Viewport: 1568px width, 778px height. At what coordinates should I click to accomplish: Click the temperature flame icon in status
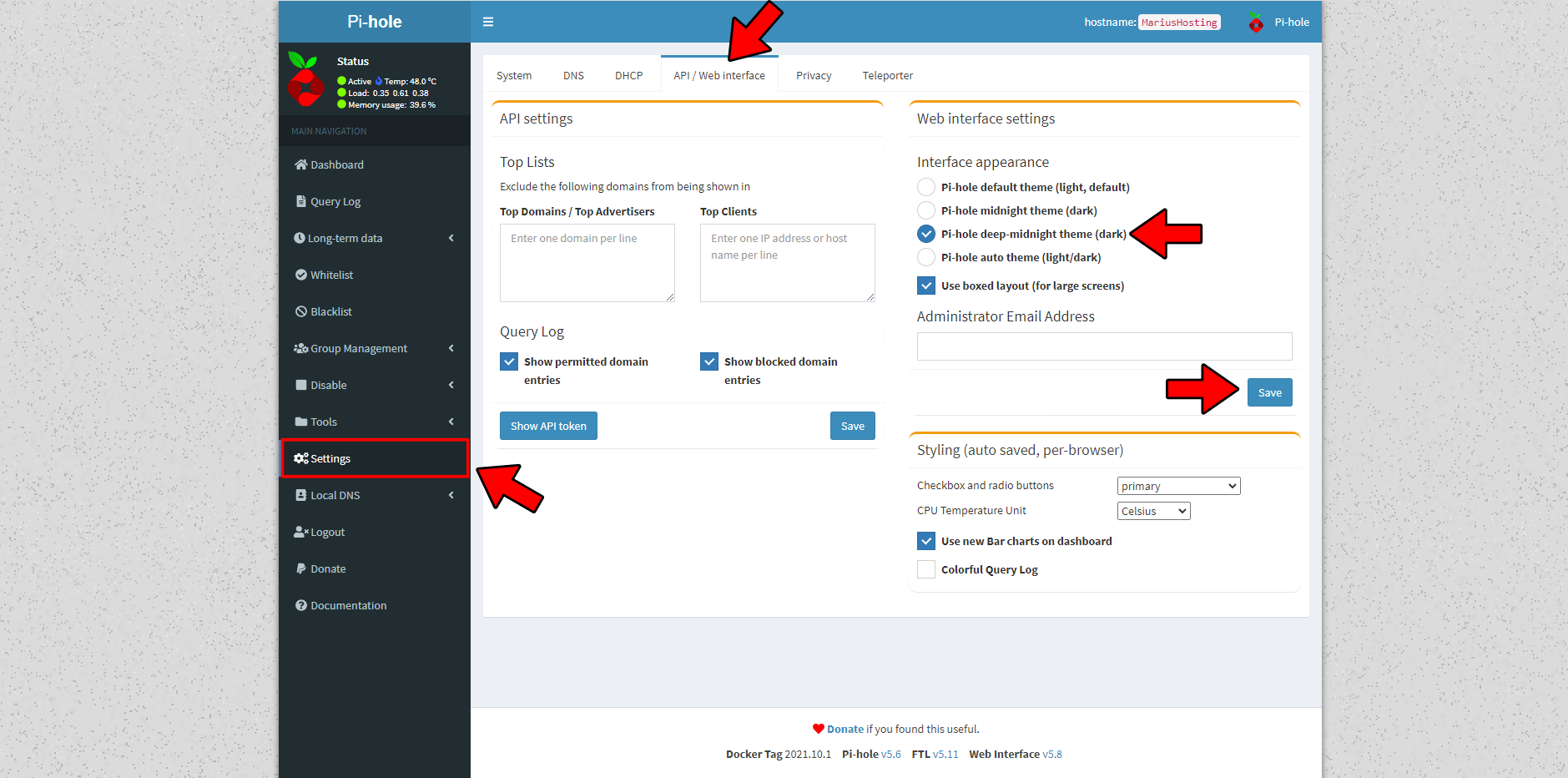(379, 81)
